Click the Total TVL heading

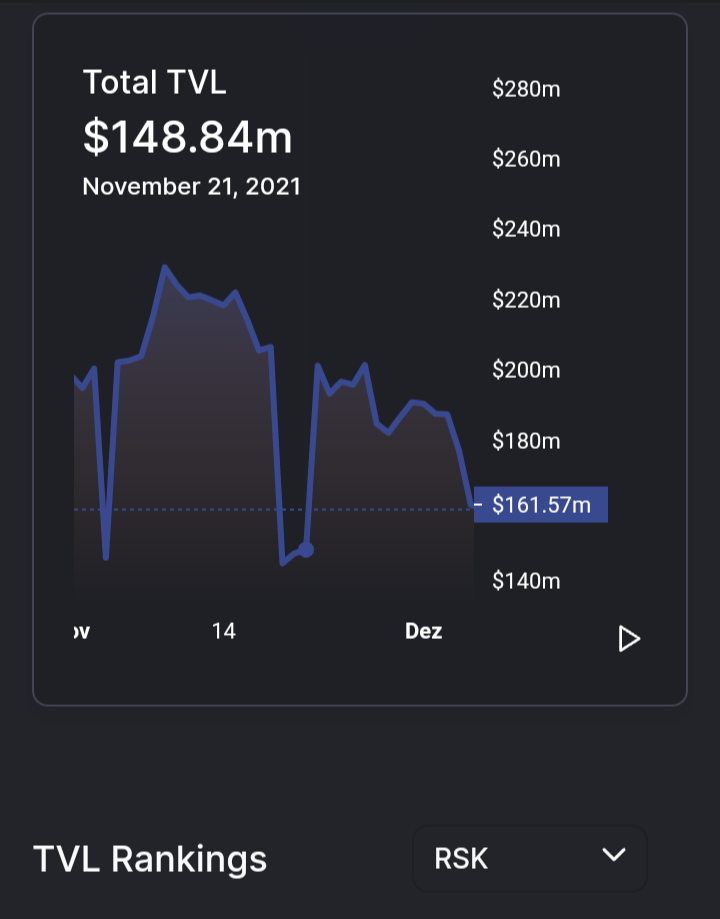[155, 81]
